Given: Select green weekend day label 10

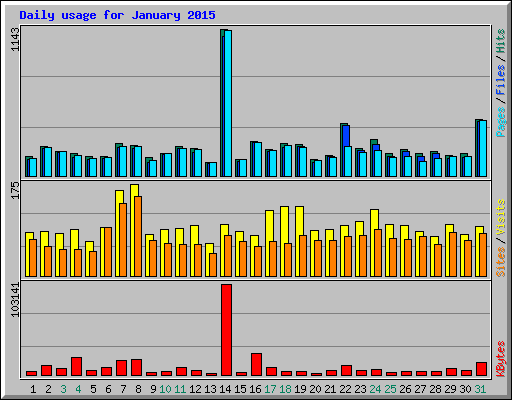Looking at the screenshot, I should pyautogui.click(x=165, y=389).
